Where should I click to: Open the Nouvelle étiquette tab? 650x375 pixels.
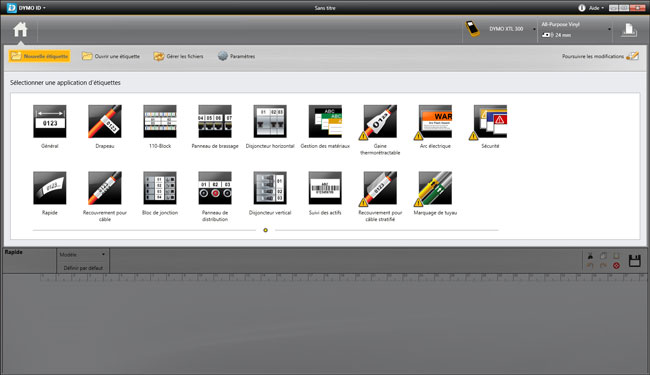click(x=40, y=56)
